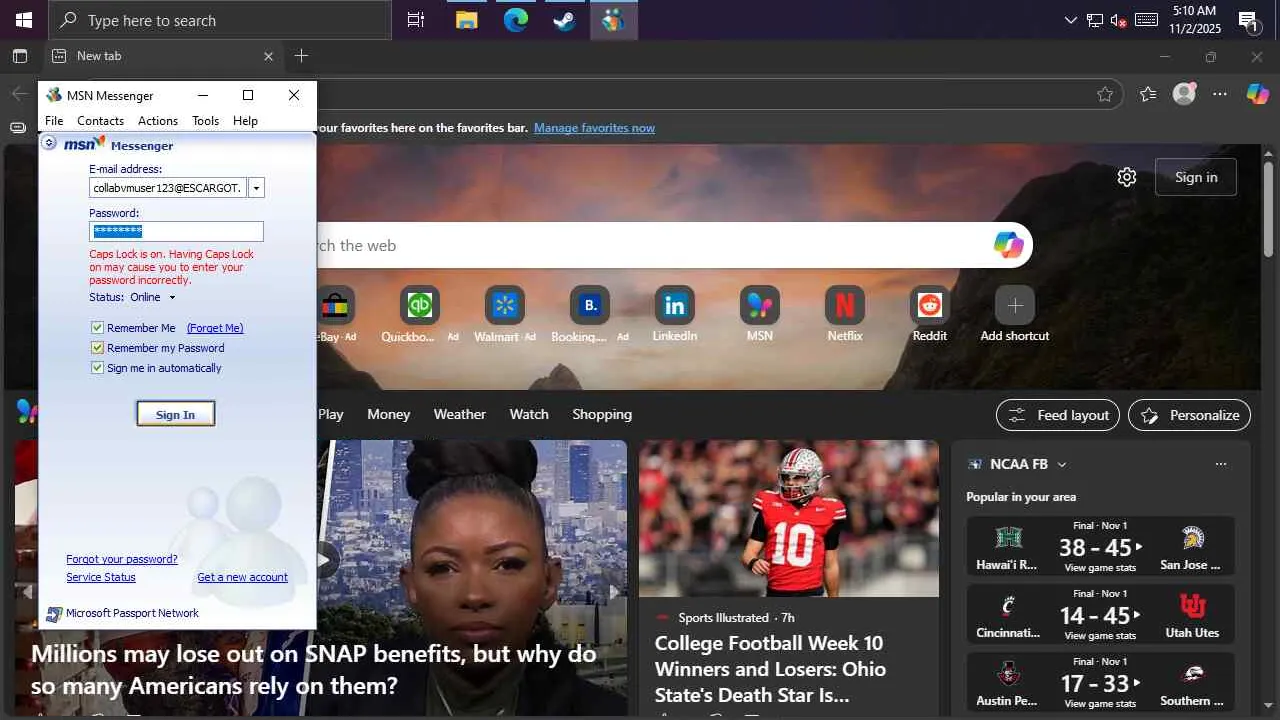Screen dimensions: 1280x720
Task: Open the Contacts menu in MSN Messenger
Action: (101, 121)
